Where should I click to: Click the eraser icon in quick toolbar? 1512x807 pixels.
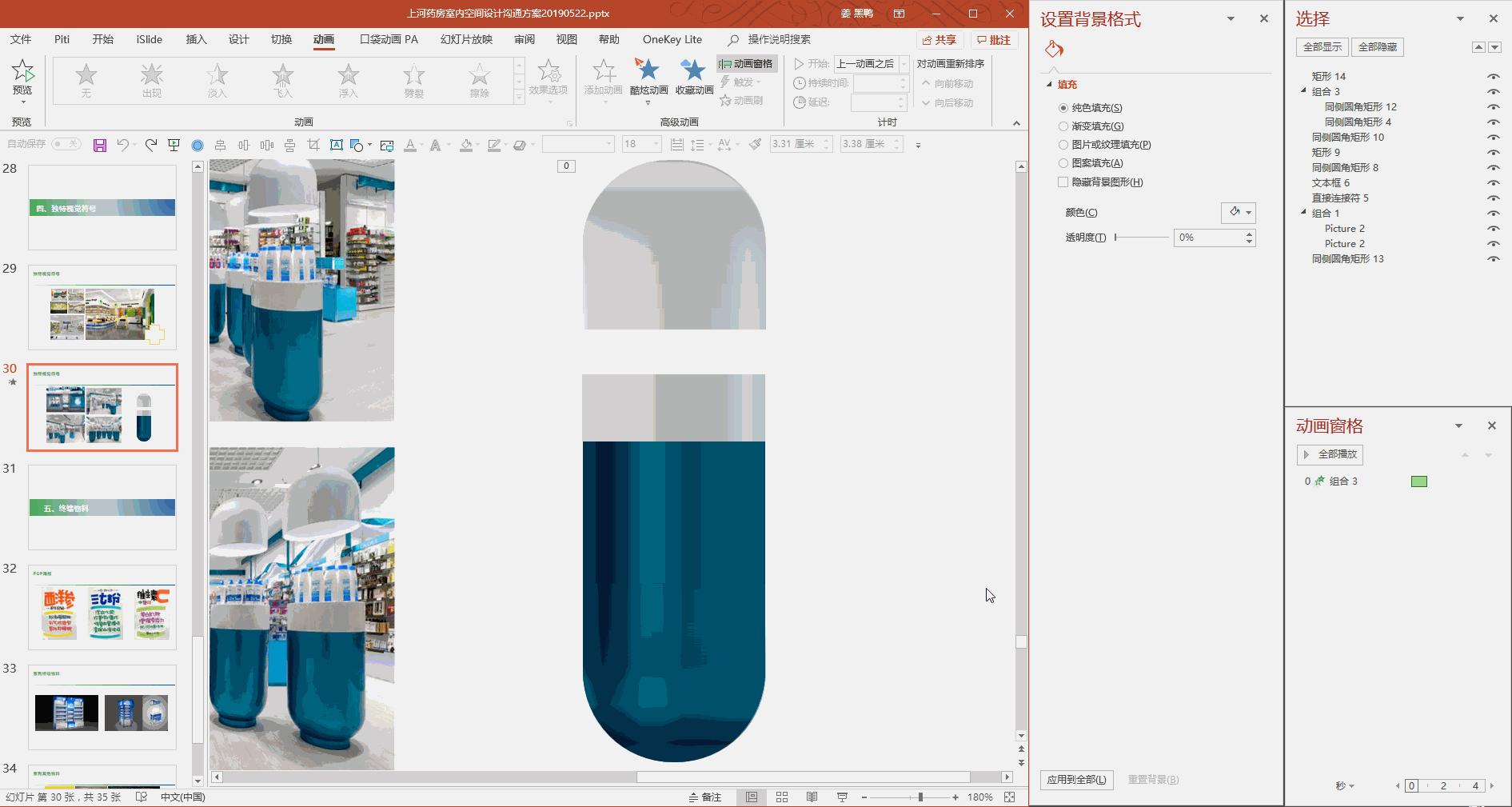[520, 145]
